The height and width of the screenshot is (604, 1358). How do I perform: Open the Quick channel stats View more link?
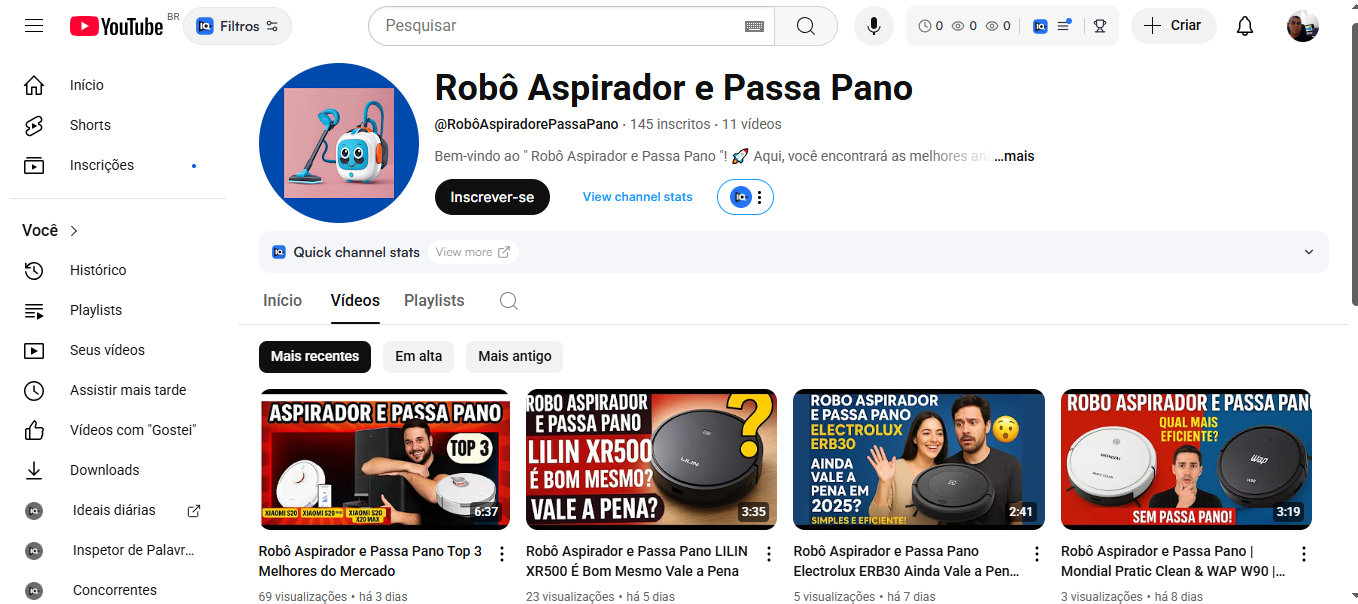pyautogui.click(x=473, y=252)
